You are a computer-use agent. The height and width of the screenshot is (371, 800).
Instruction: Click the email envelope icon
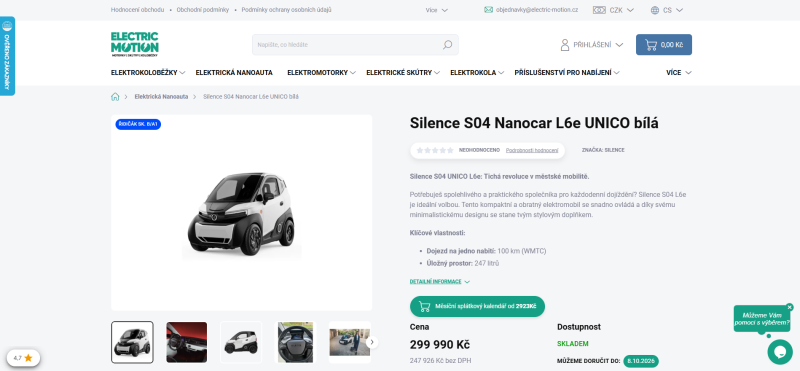coord(488,10)
